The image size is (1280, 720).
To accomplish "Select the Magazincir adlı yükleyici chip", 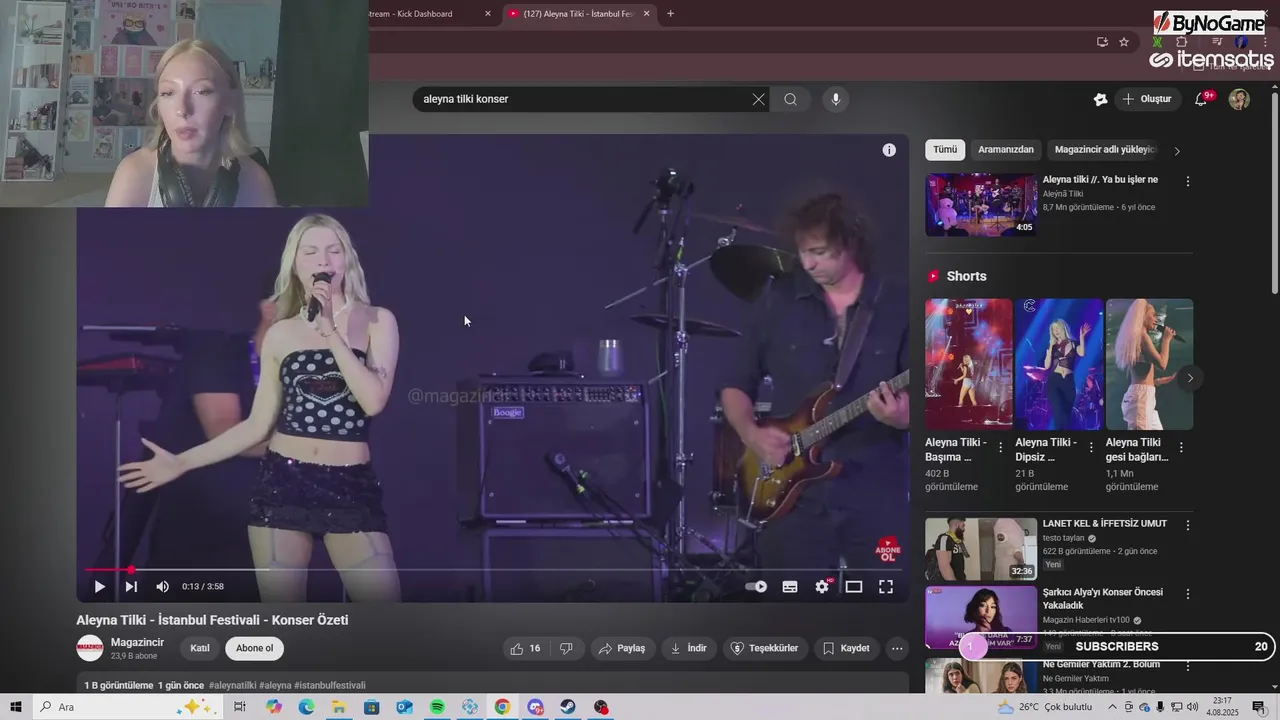I will pyautogui.click(x=1104, y=150).
